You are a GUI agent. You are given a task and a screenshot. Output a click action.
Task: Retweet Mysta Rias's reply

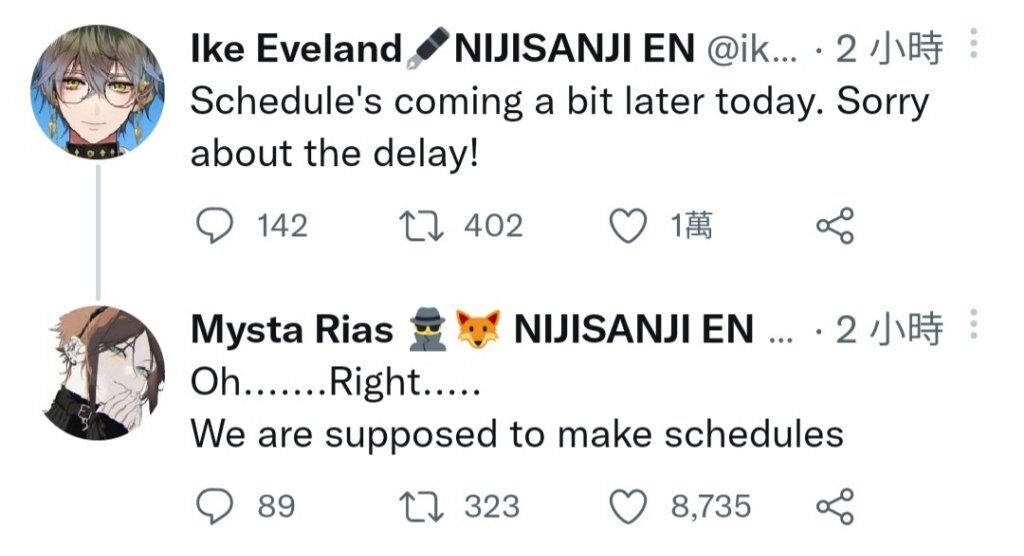click(421, 506)
